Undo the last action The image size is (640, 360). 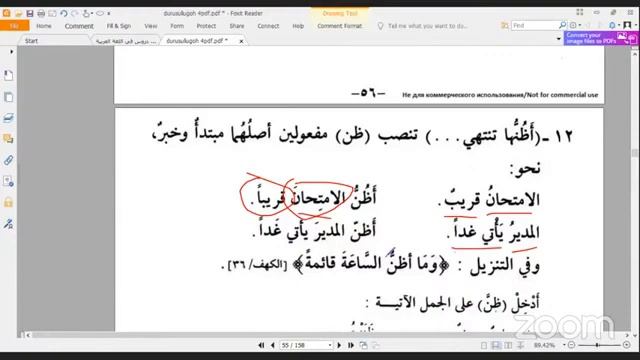[x=64, y=13]
